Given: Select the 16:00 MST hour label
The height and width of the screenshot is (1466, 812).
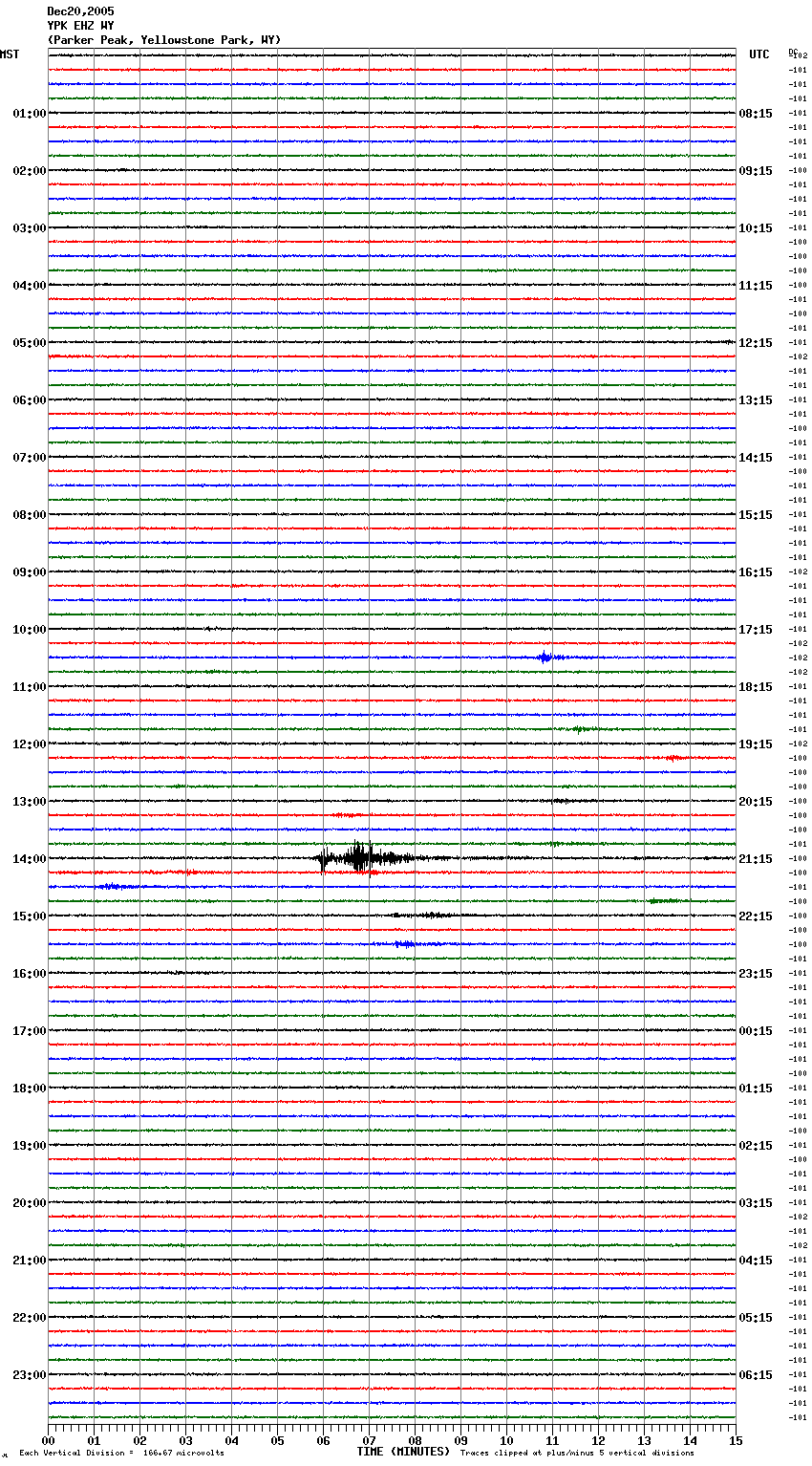Looking at the screenshot, I should point(30,974).
